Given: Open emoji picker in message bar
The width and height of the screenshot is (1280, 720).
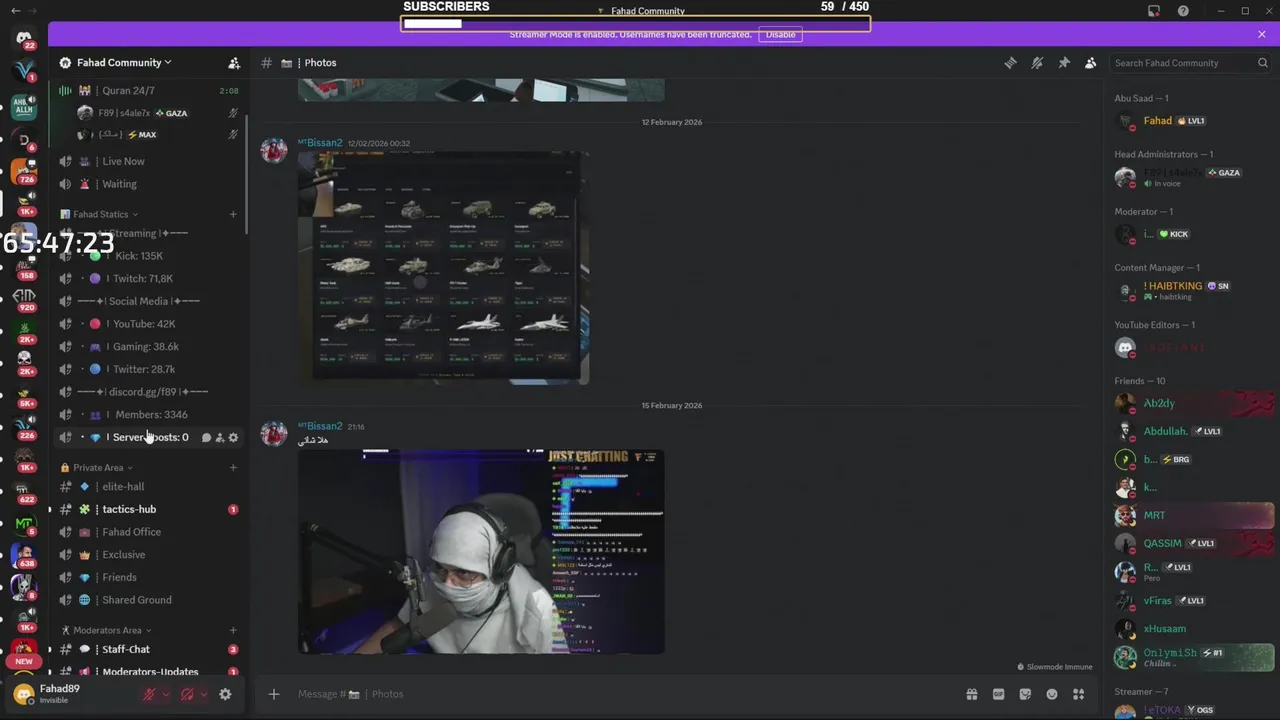Looking at the screenshot, I should tap(1052, 694).
